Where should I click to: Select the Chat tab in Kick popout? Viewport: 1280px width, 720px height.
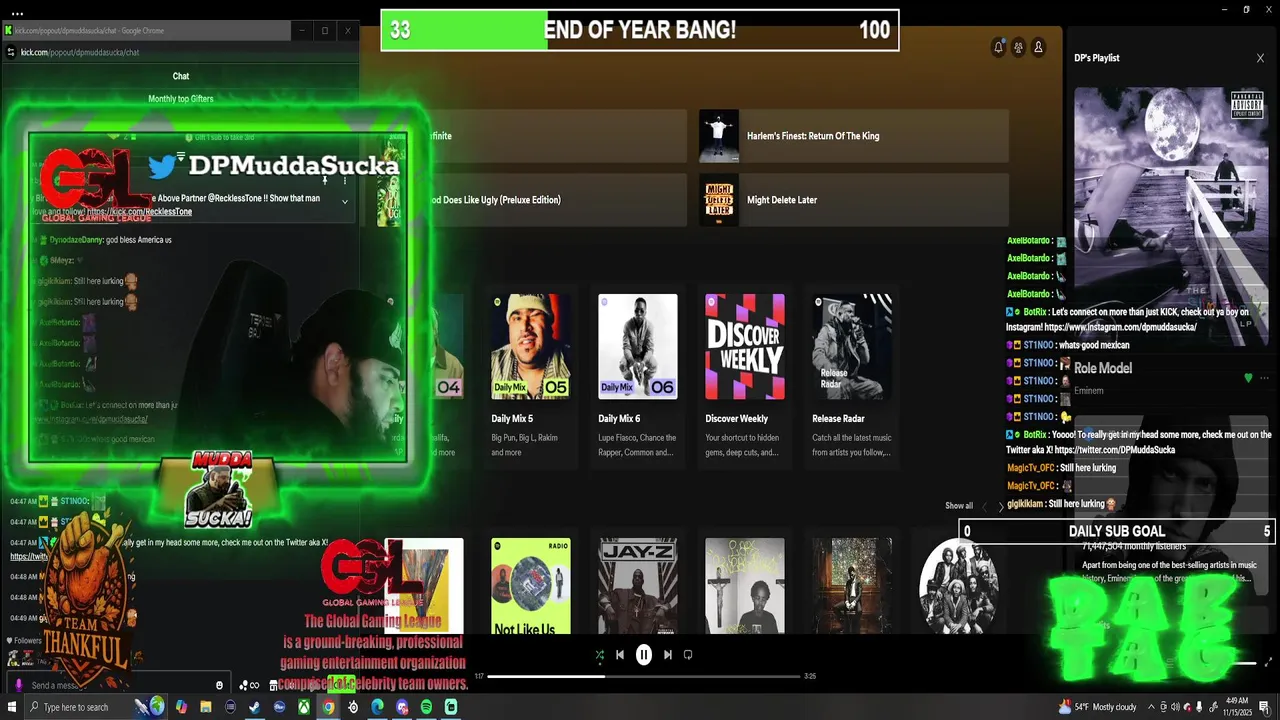tap(181, 76)
